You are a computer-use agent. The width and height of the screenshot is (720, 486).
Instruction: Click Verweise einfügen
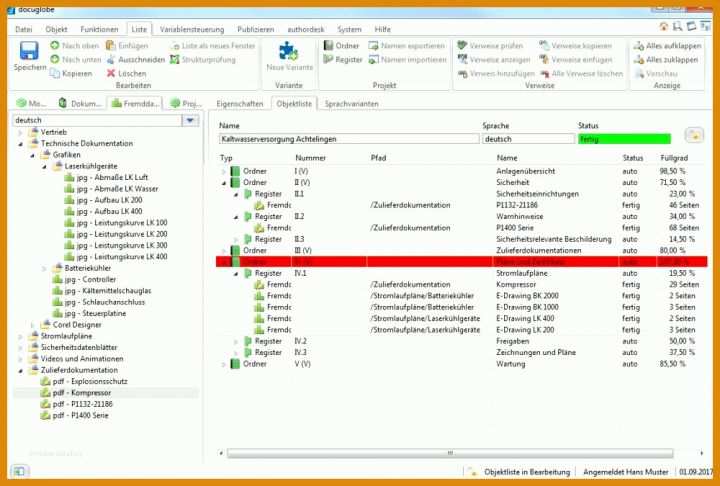click(x=575, y=59)
